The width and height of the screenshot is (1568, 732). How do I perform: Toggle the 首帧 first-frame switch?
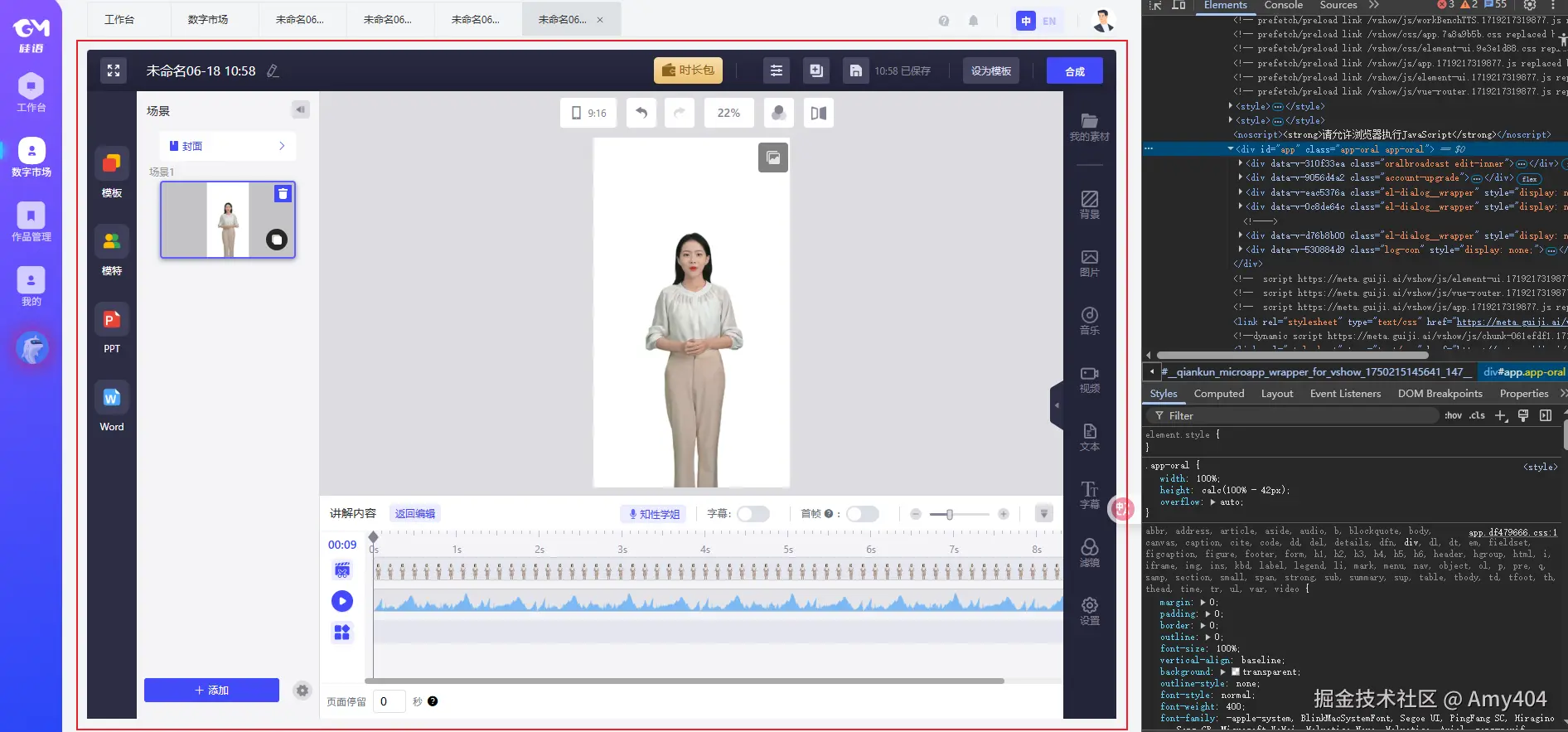(862, 514)
